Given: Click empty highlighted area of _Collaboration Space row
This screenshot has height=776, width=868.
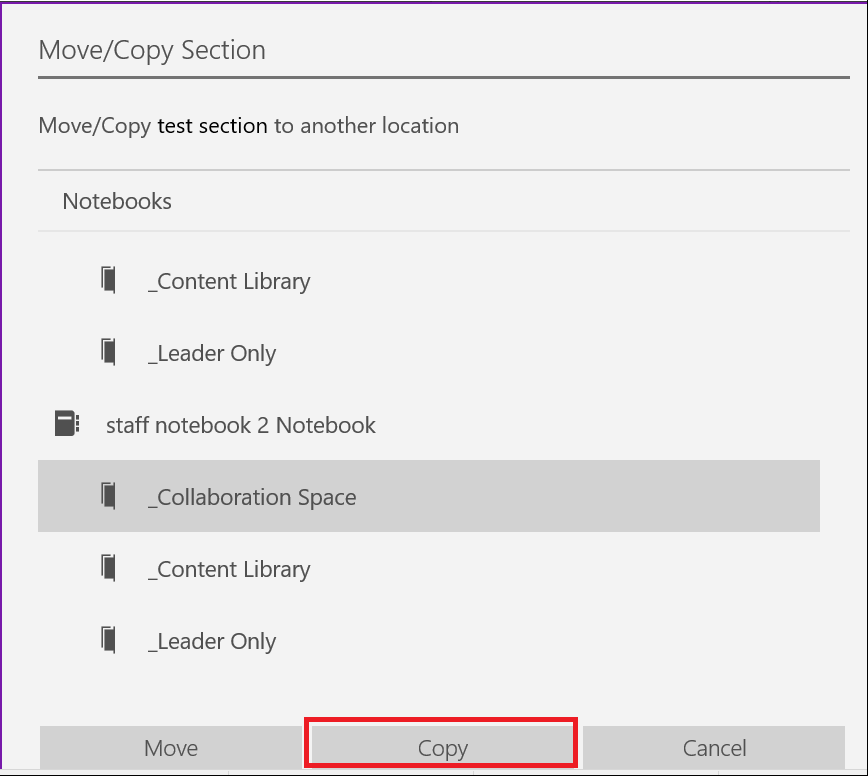Looking at the screenshot, I should click(587, 496).
